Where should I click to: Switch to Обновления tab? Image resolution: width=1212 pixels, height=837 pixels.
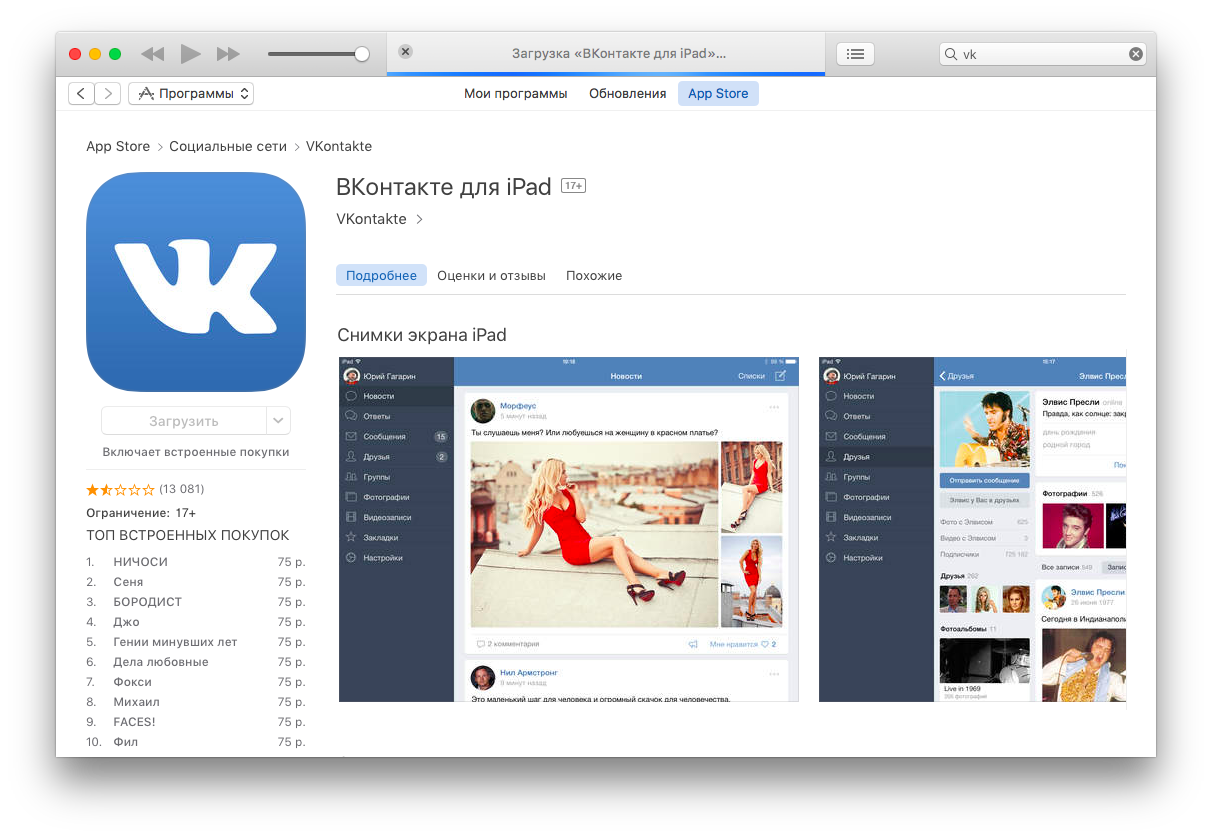[x=627, y=93]
